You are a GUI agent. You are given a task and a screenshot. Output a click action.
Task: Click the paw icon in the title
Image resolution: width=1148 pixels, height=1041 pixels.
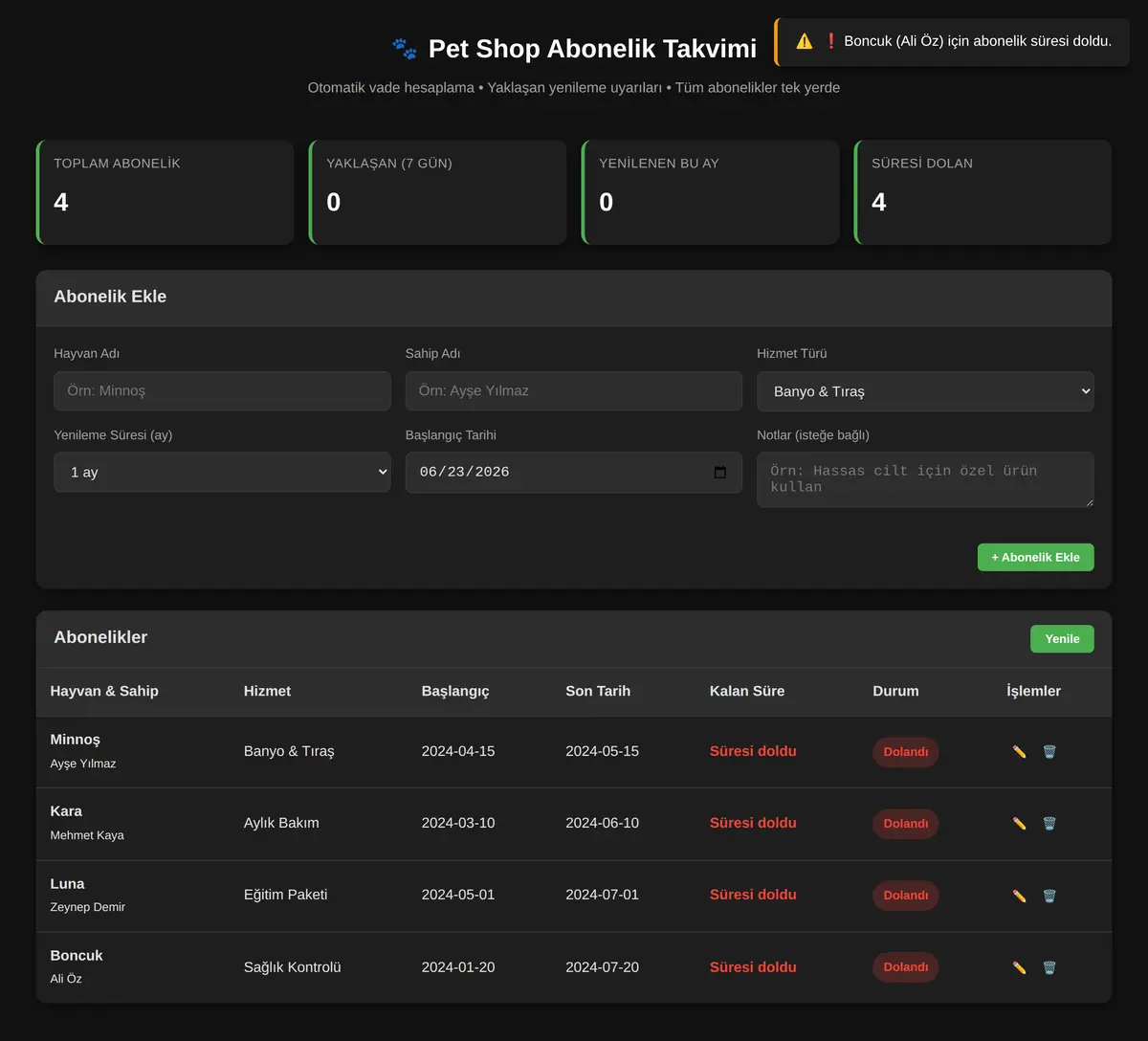pos(405,49)
